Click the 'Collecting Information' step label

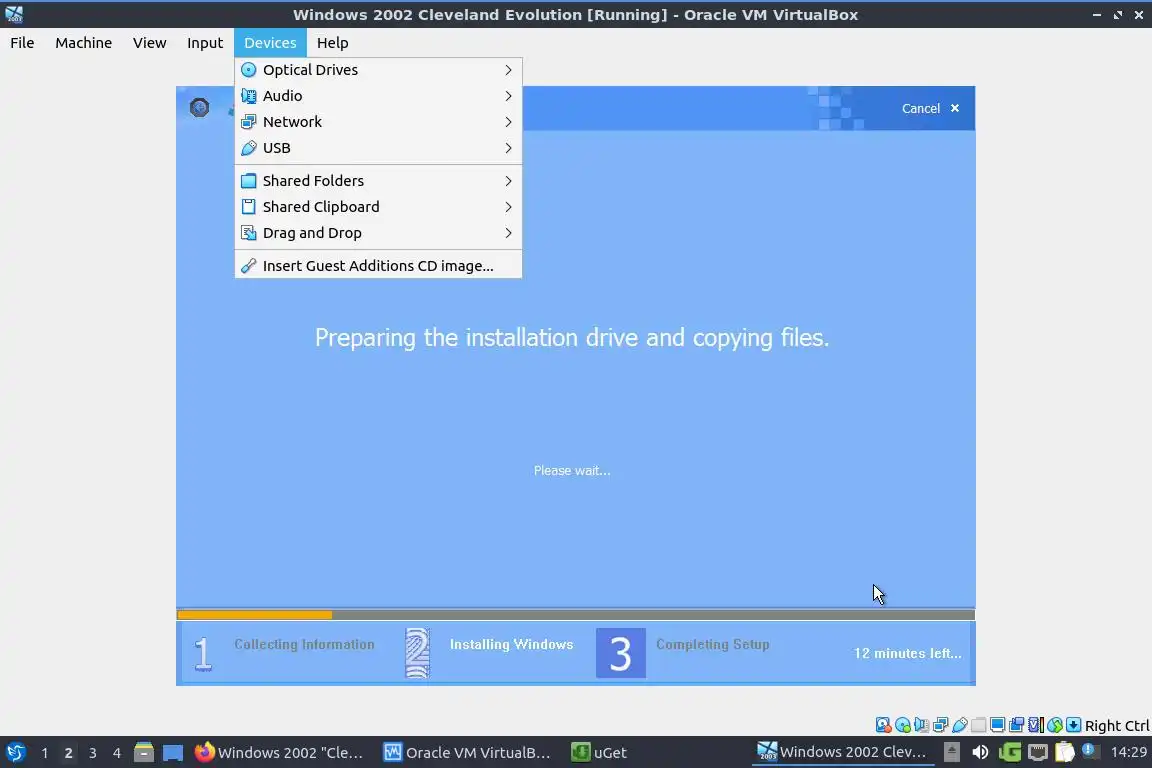click(304, 645)
